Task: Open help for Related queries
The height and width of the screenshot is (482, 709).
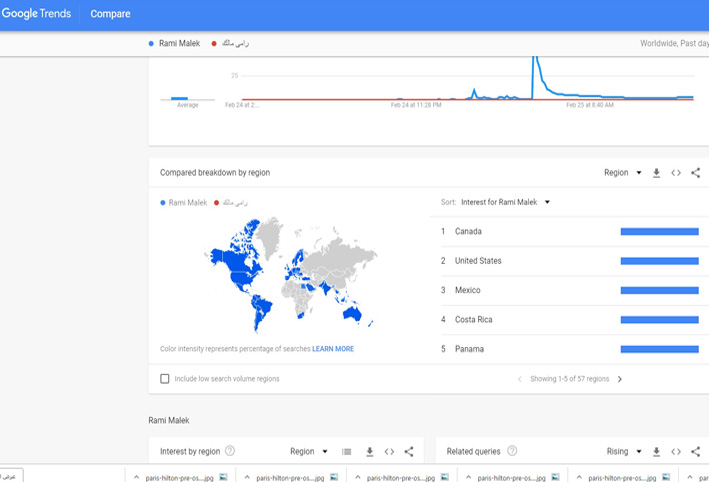Action: [x=512, y=451]
